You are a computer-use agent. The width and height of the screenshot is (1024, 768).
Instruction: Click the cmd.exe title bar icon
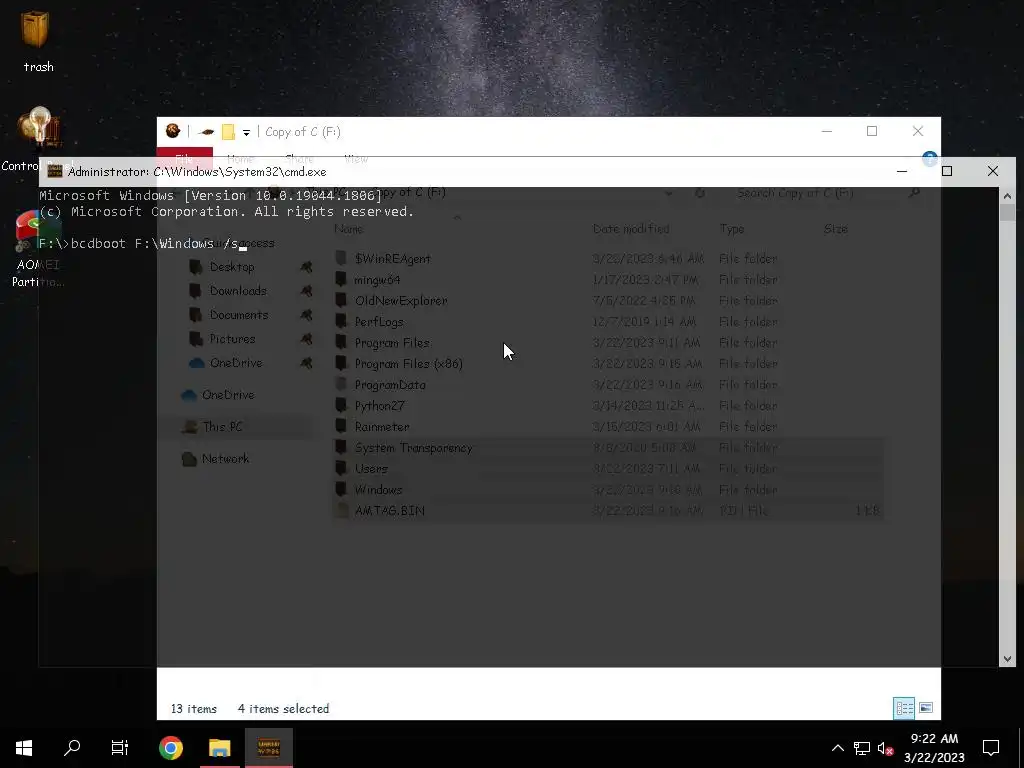tap(55, 171)
